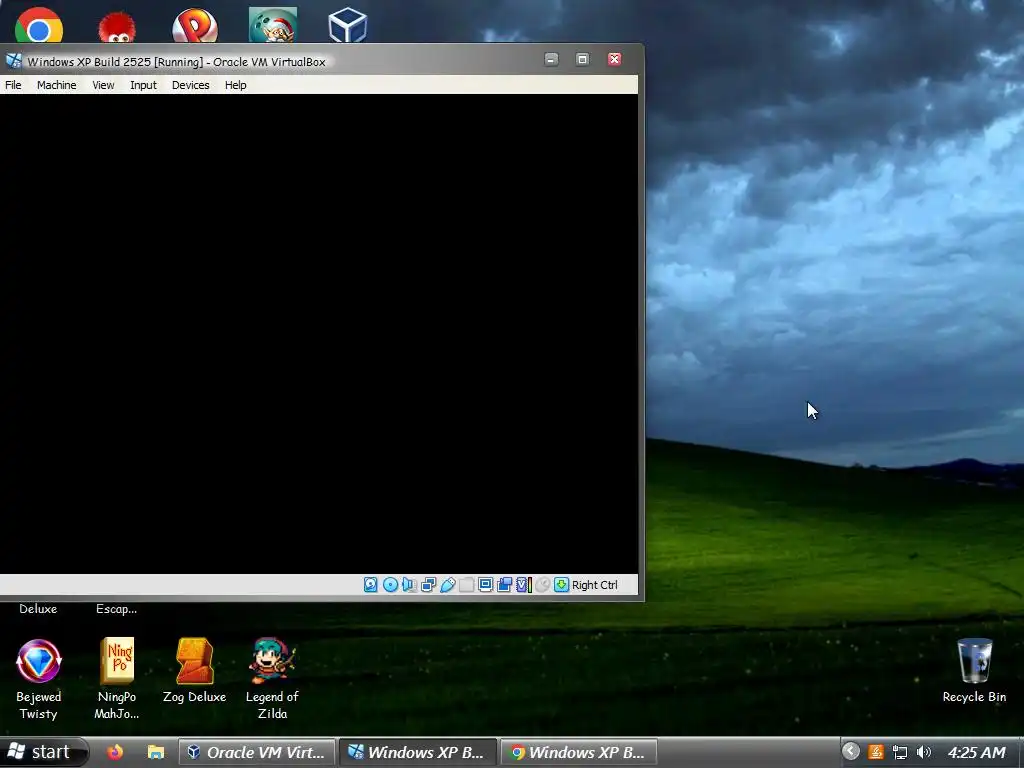The height and width of the screenshot is (768, 1024).
Task: Select the red furry creature game desktop icon
Action: tap(117, 26)
